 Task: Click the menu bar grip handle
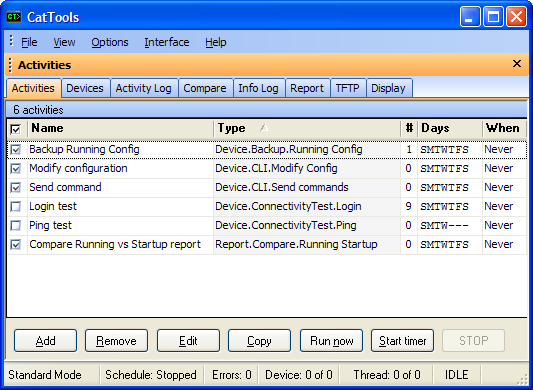tap(11, 41)
